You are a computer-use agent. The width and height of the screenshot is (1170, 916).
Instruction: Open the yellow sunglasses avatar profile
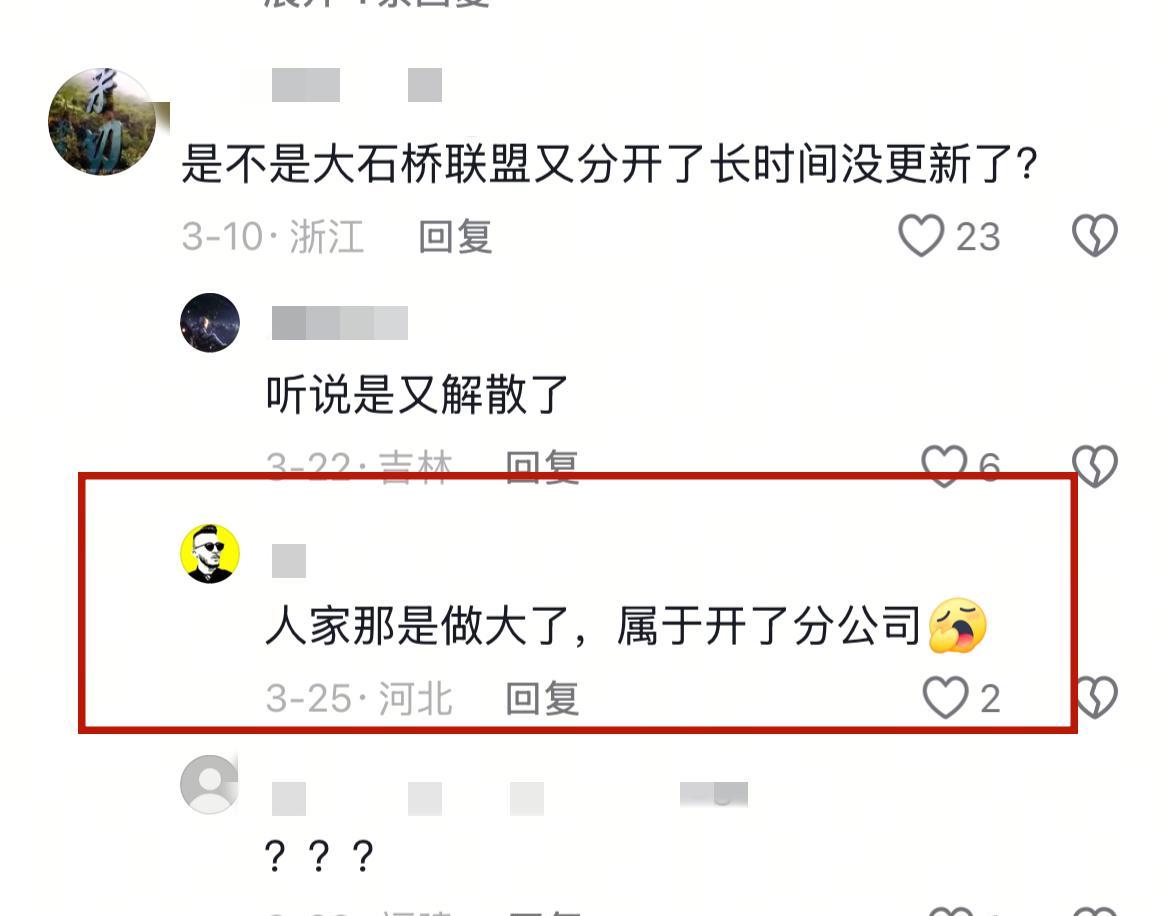point(210,553)
